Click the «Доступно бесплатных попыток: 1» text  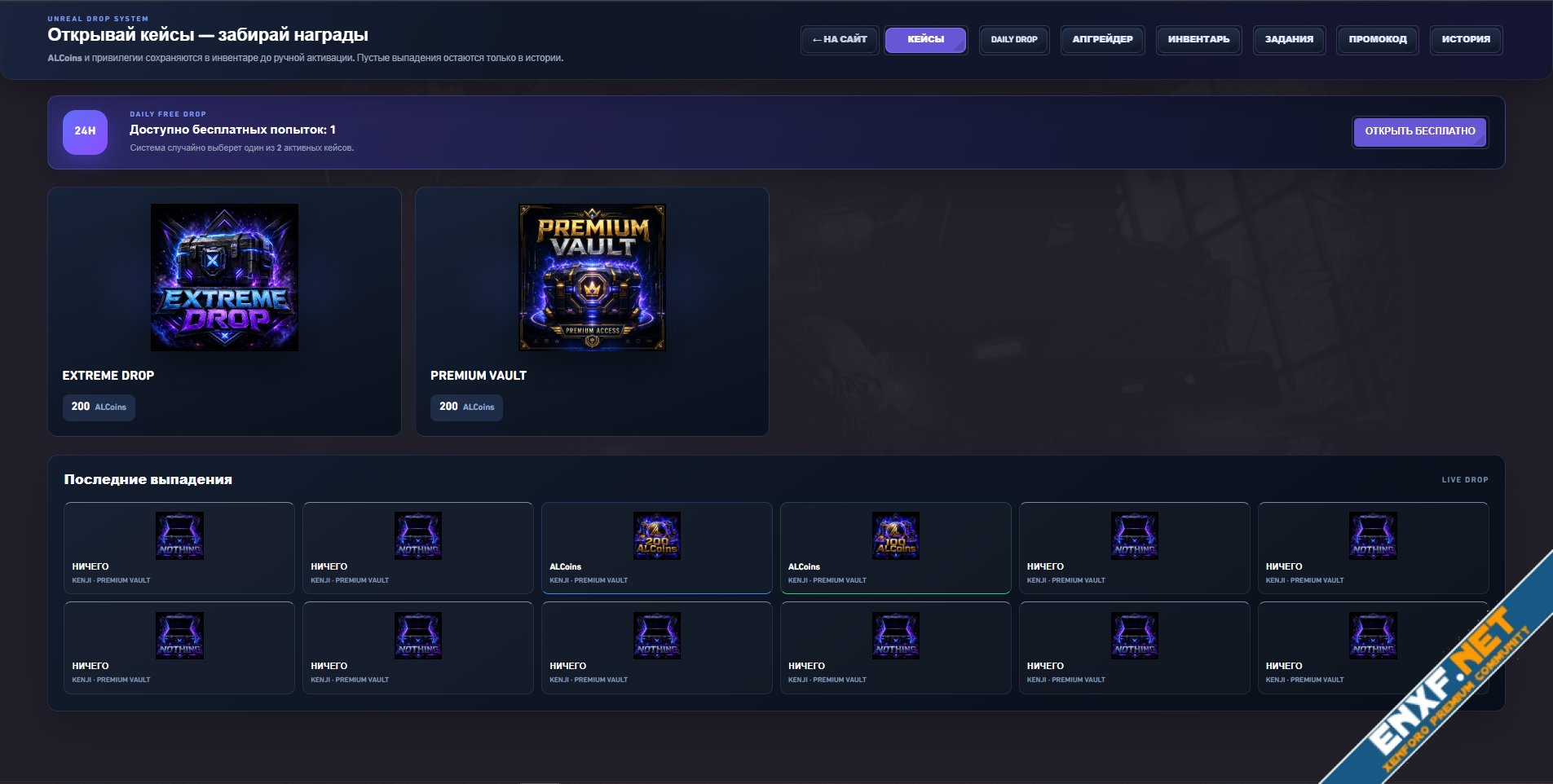tap(232, 130)
